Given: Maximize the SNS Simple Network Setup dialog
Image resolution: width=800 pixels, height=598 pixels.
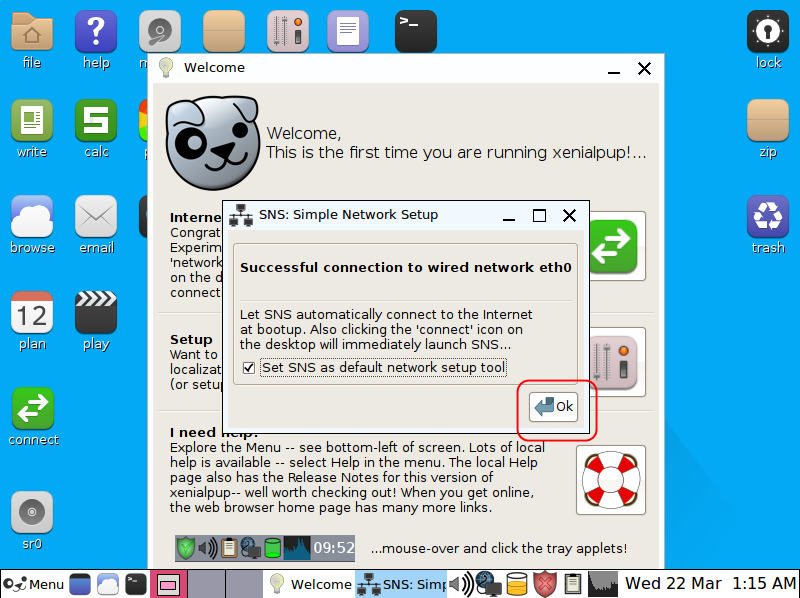Looking at the screenshot, I should [x=539, y=215].
